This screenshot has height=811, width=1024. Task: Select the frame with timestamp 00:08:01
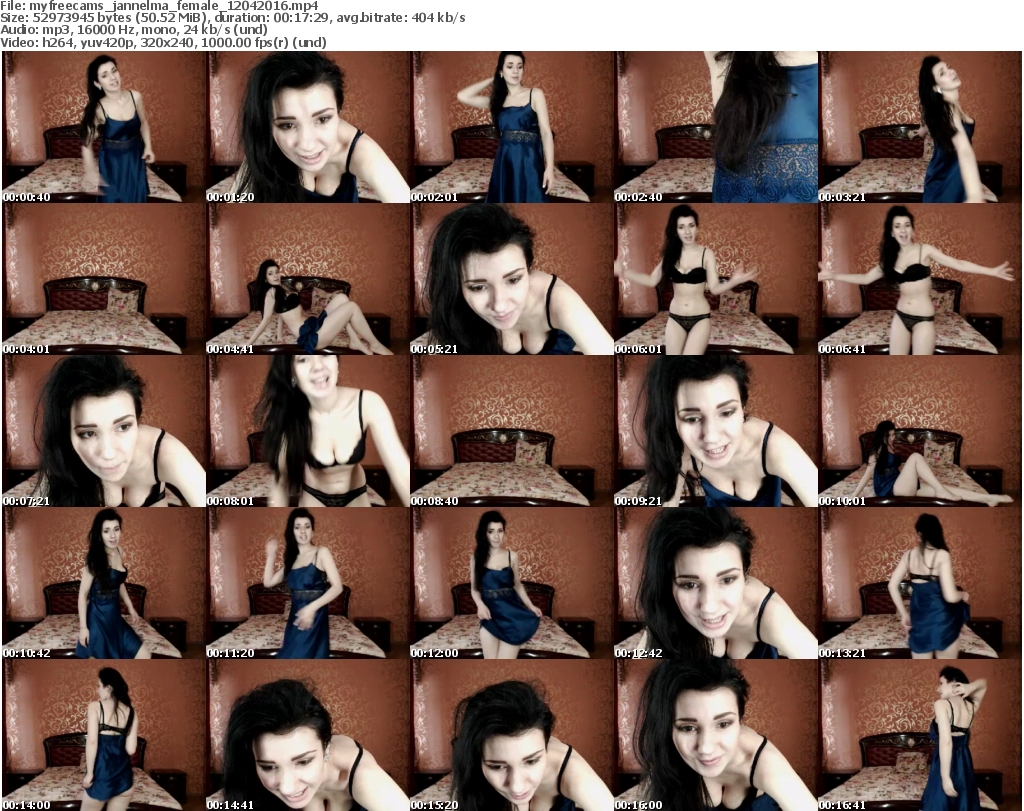click(x=308, y=431)
